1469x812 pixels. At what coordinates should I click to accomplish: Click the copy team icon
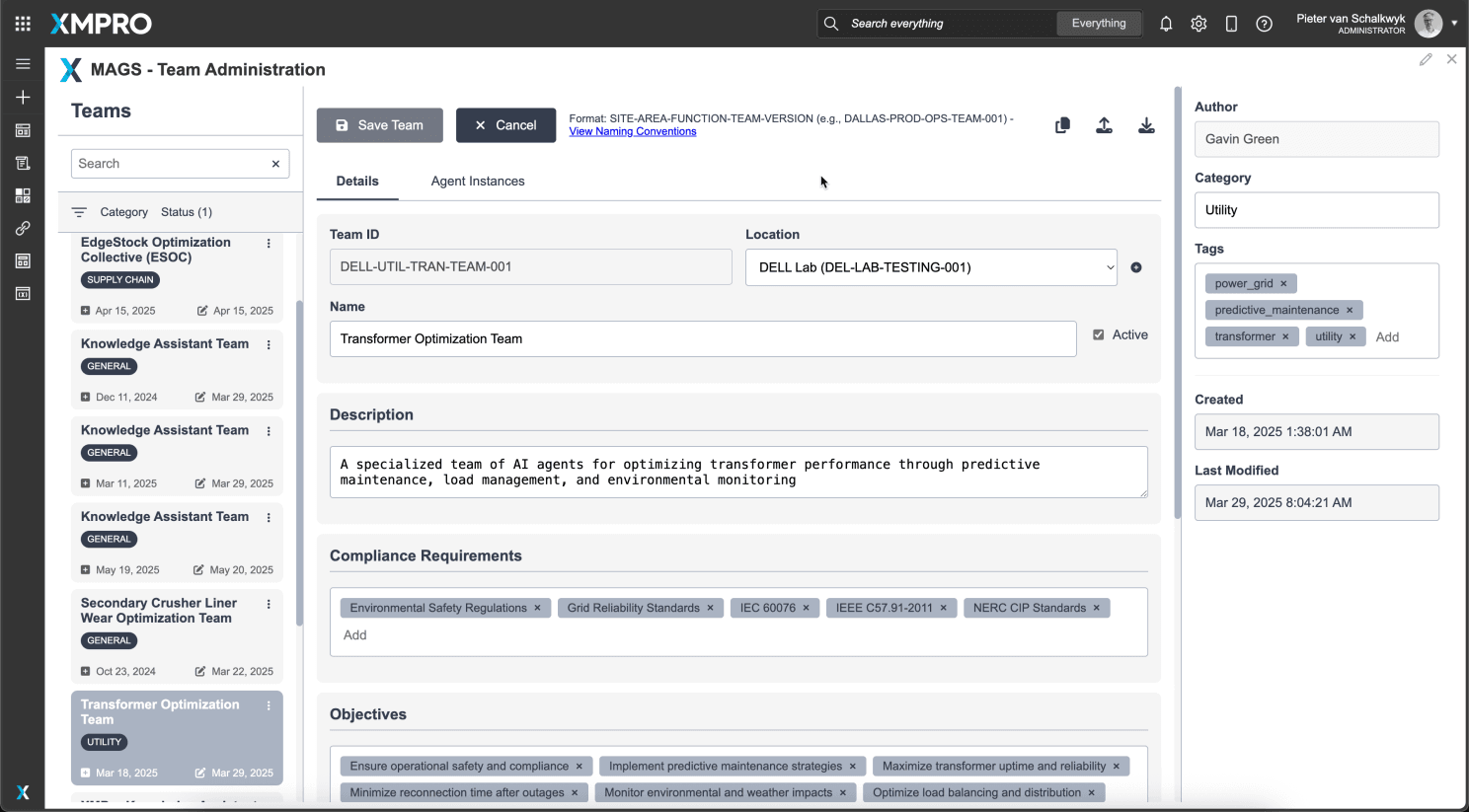pos(1062,125)
